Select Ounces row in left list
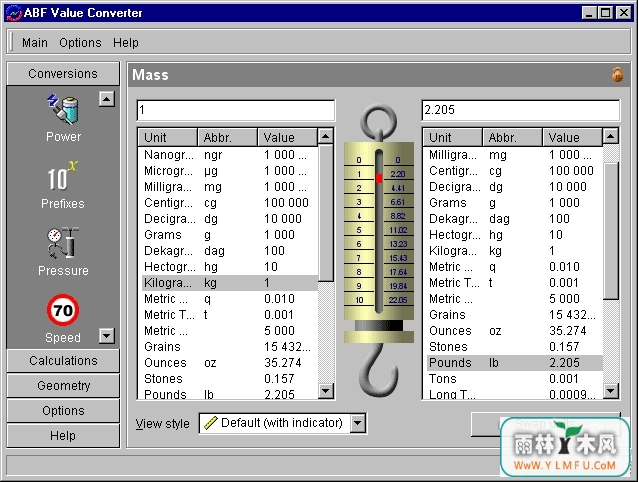638x482 pixels. (x=228, y=362)
